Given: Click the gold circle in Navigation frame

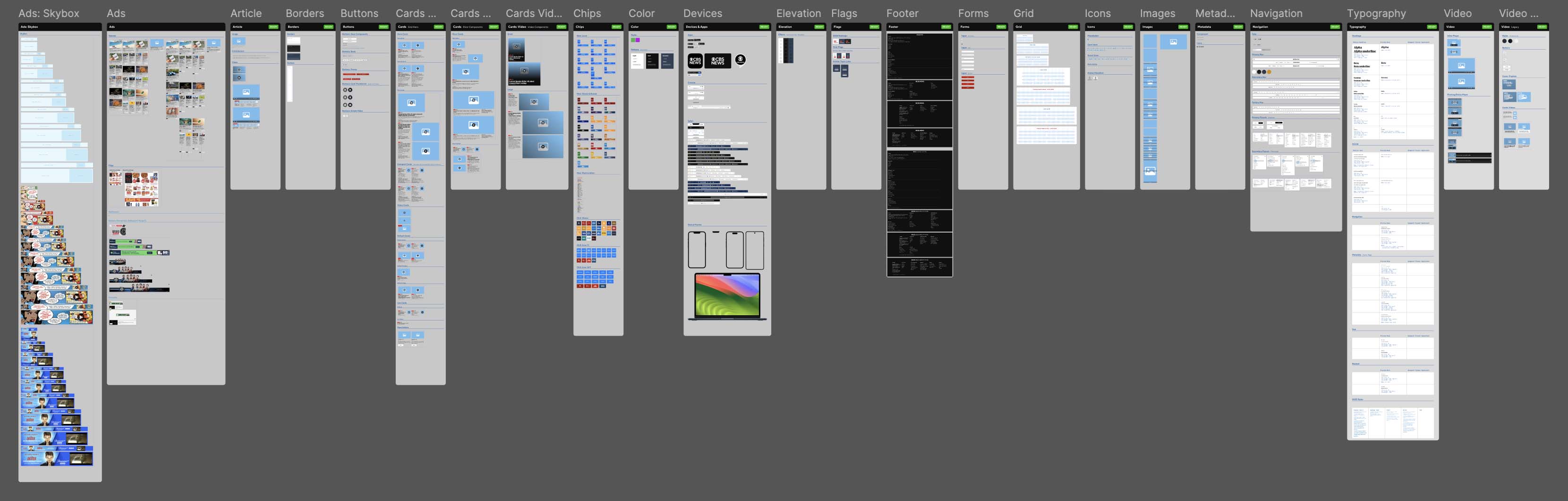Looking at the screenshot, I should 1269,72.
